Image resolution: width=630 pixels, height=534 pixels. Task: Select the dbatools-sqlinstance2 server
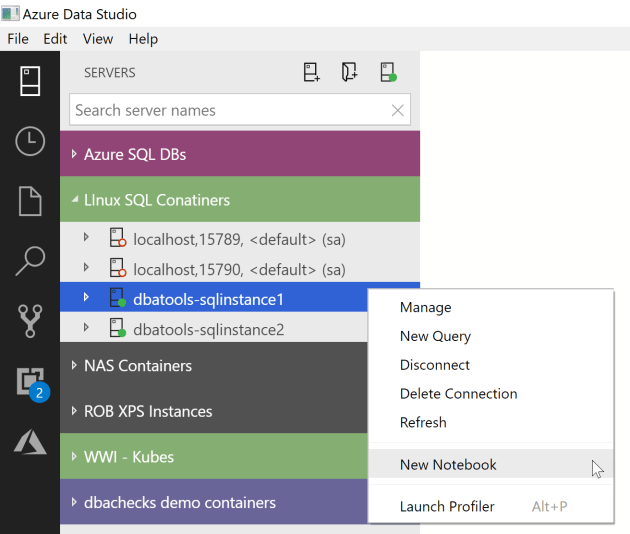point(208,329)
